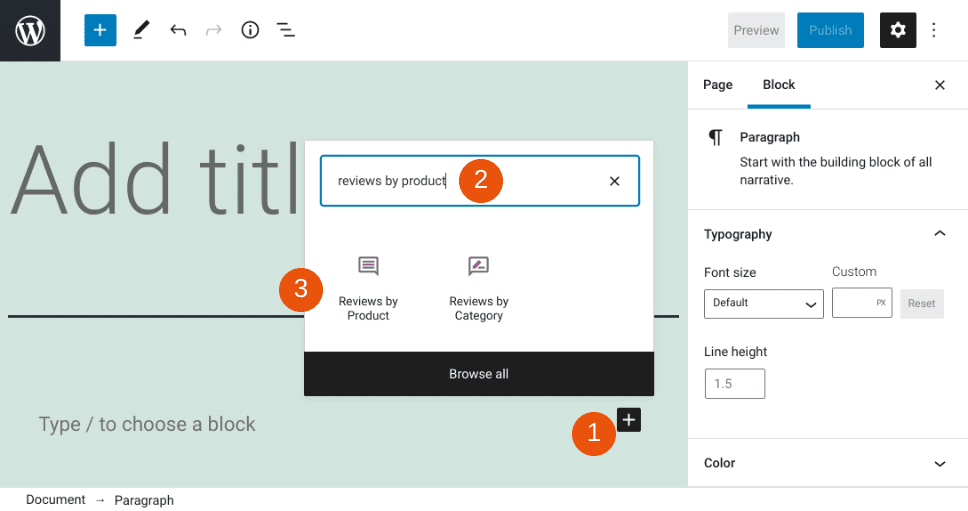968x511 pixels.
Task: Open the List View outline icon
Action: [x=286, y=30]
